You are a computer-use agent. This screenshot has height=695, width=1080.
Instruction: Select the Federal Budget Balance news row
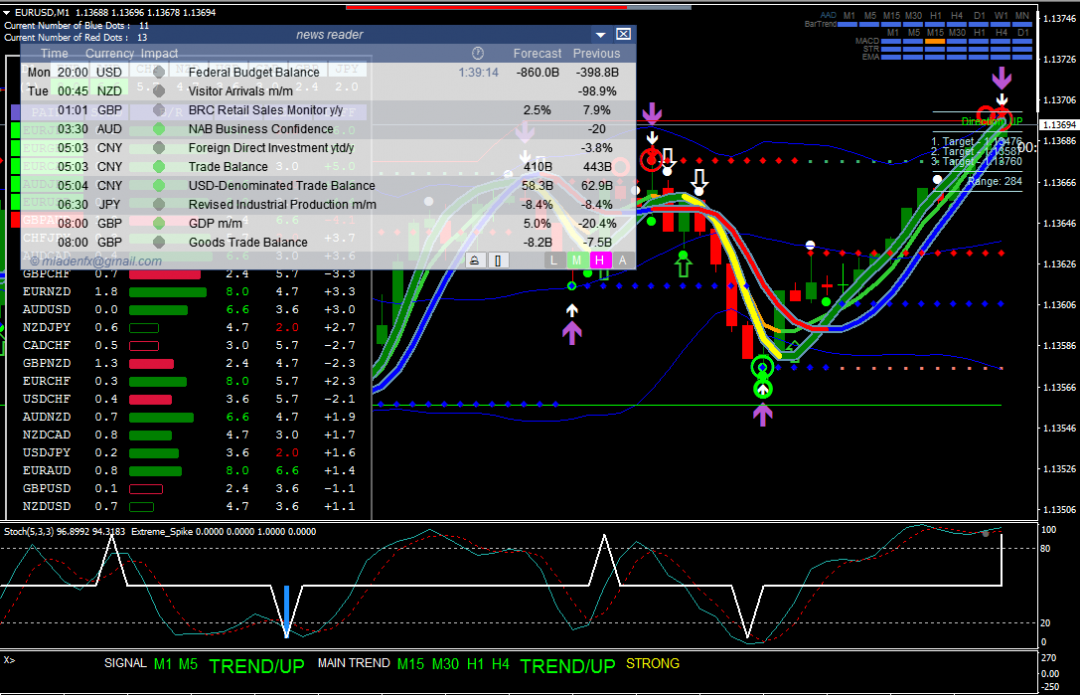(254, 72)
